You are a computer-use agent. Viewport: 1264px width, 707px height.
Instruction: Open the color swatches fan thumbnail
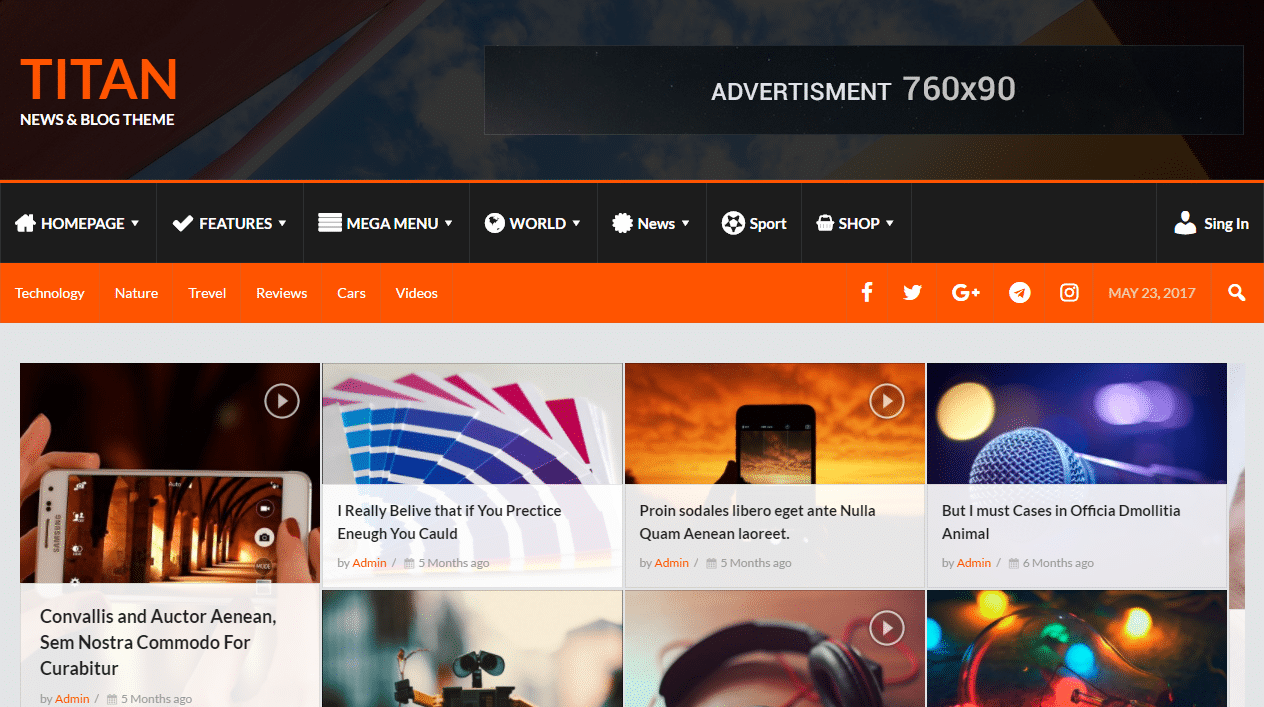pos(472,424)
